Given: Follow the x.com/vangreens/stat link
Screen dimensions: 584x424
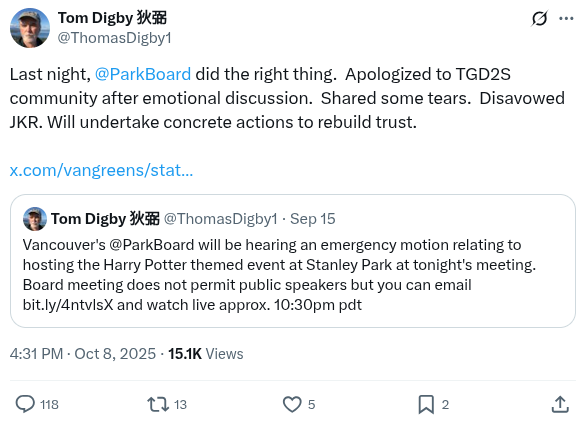Looking at the screenshot, I should (x=101, y=170).
